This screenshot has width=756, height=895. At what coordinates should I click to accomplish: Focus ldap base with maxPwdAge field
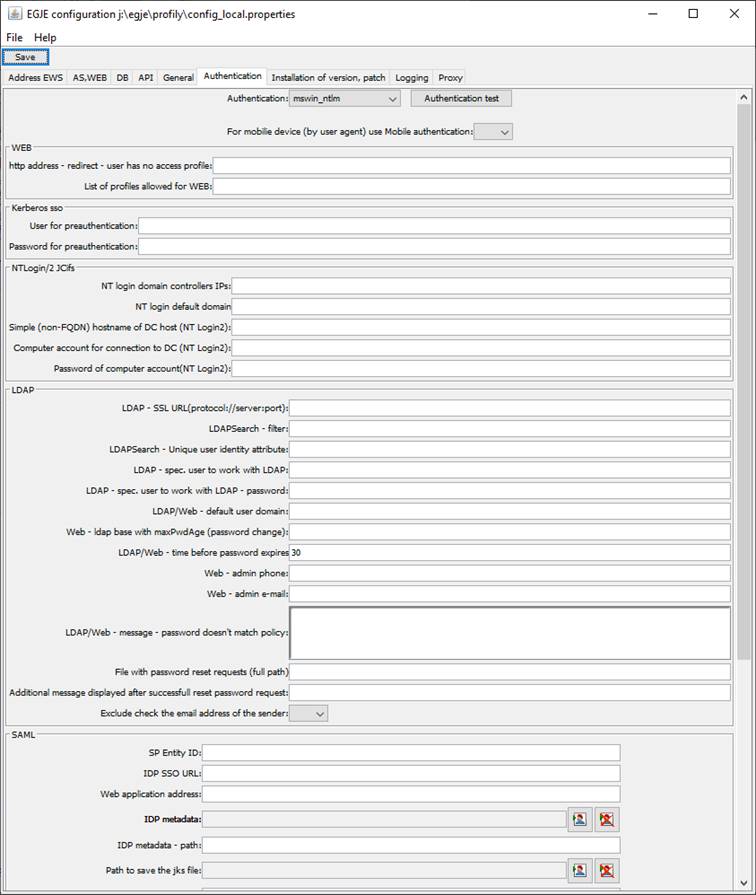tap(510, 532)
